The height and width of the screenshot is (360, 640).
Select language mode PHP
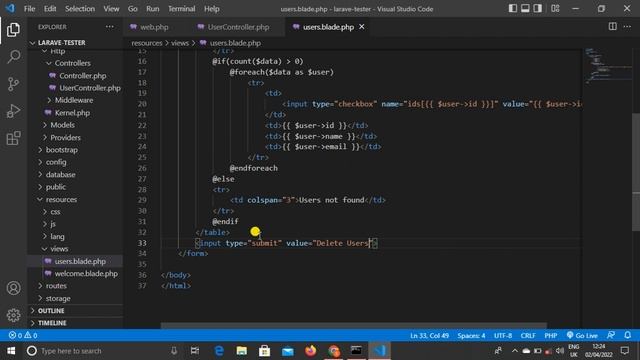(551, 336)
